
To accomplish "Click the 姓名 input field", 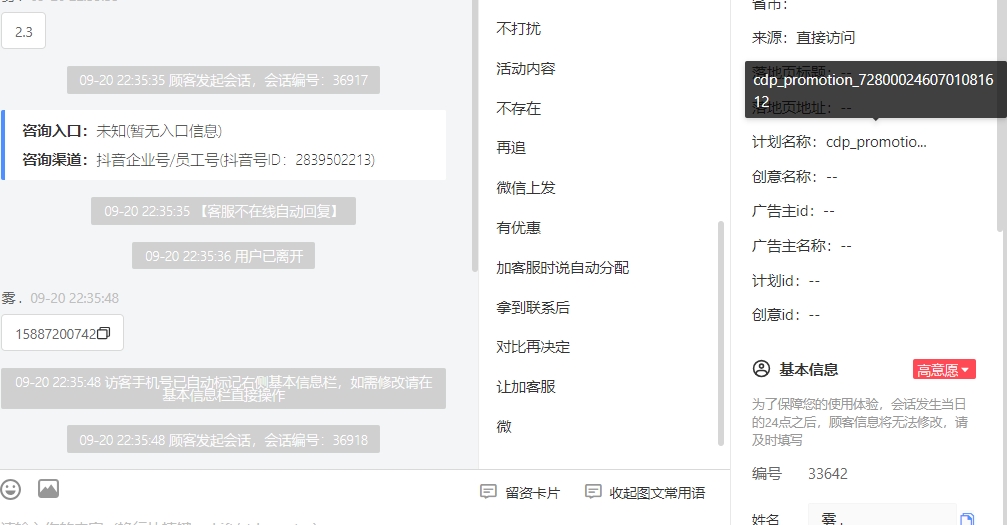I will pyautogui.click(x=882, y=517).
